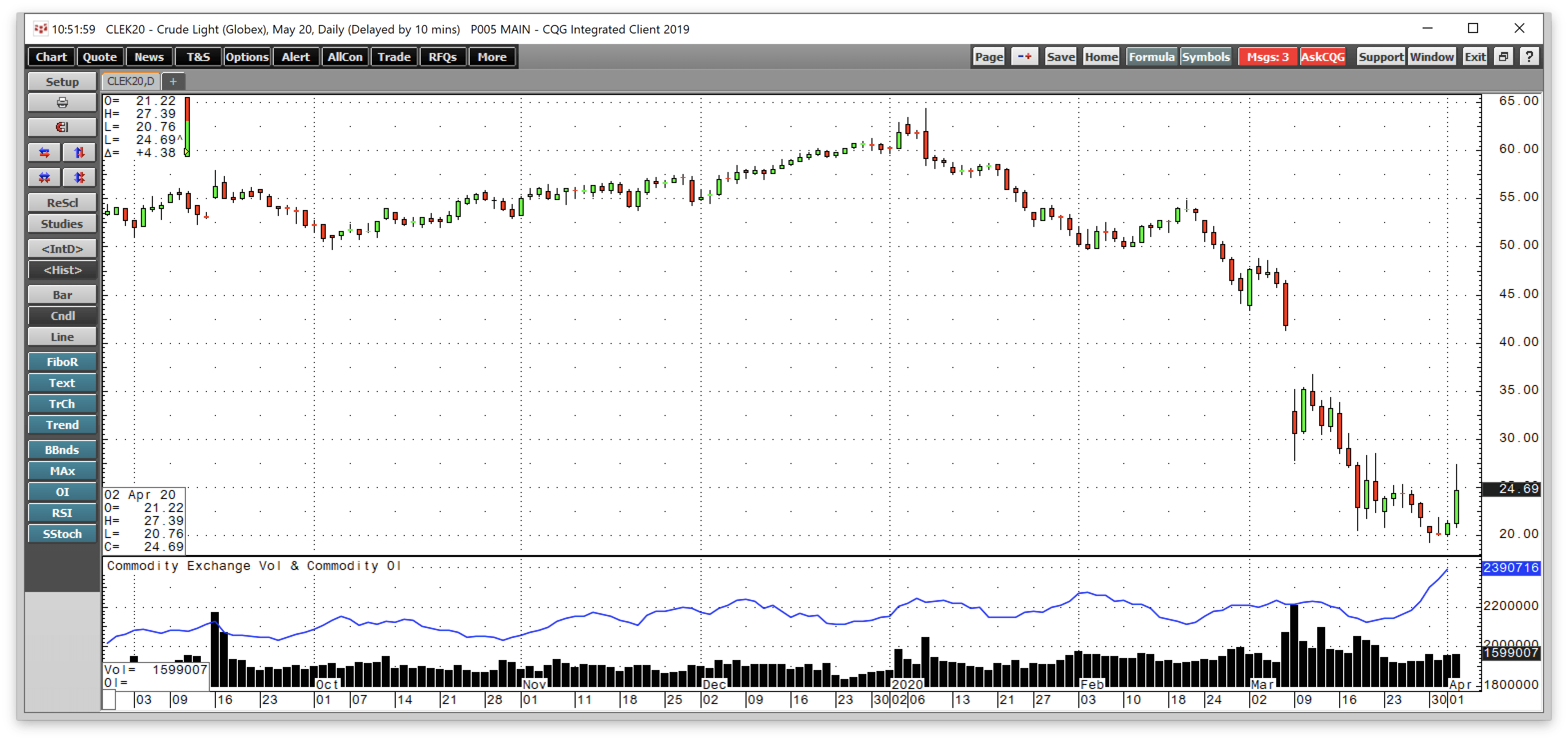Toggle Bar chart display mode

61,294
